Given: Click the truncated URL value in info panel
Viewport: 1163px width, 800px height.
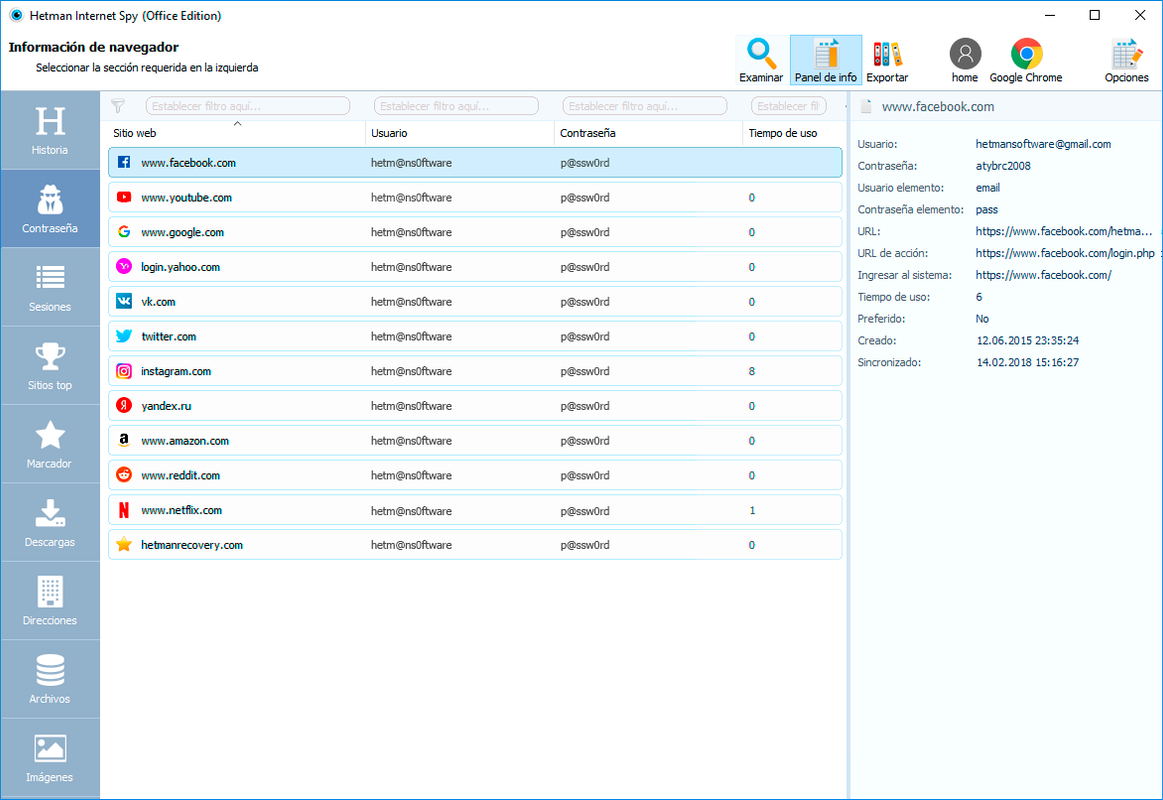Looking at the screenshot, I should tap(1064, 231).
